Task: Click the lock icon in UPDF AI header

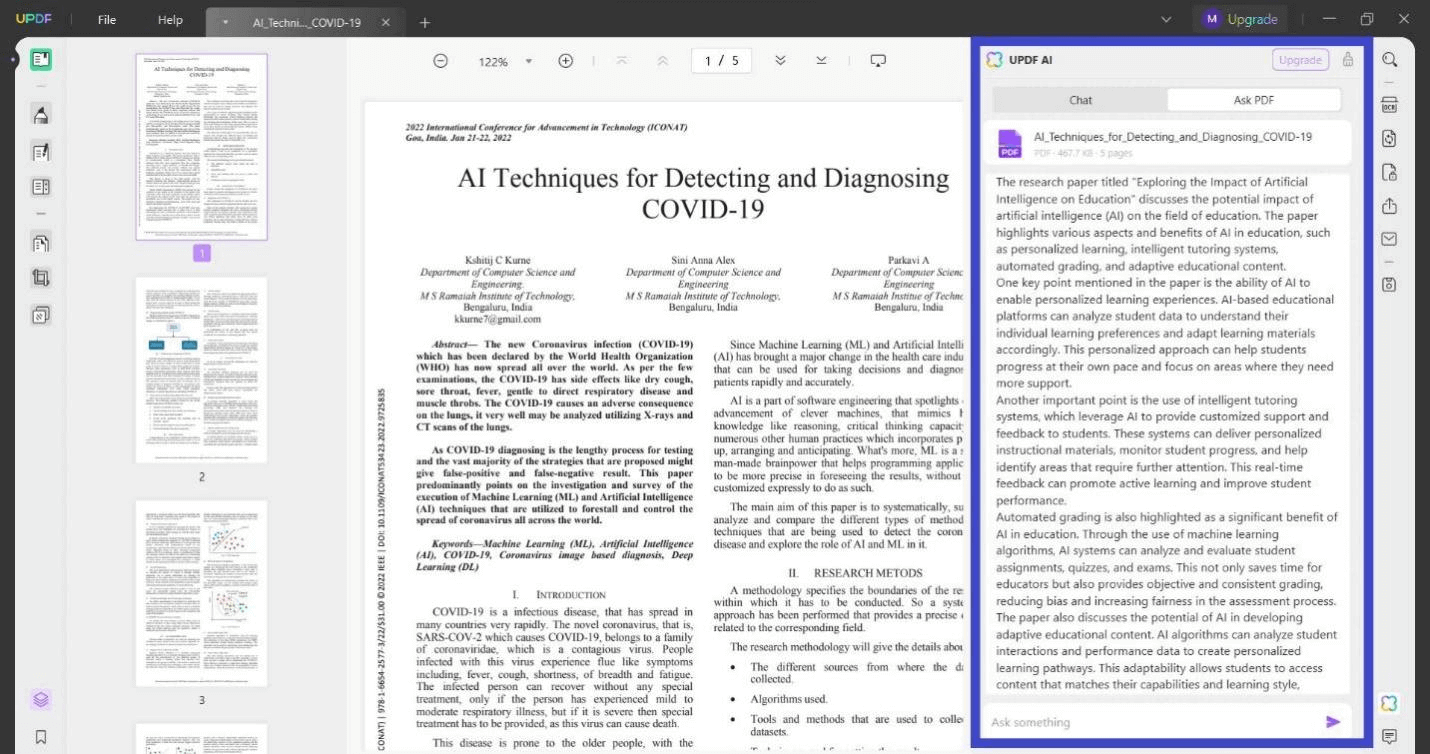Action: click(1348, 59)
